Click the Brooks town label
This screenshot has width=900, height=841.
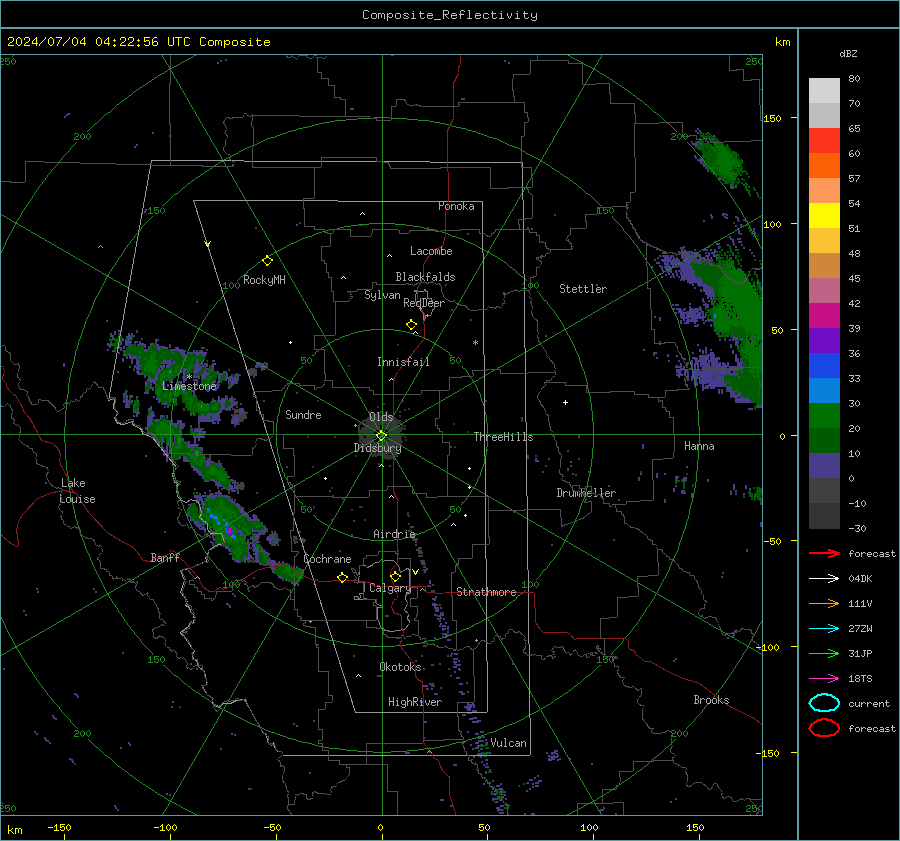coord(711,700)
